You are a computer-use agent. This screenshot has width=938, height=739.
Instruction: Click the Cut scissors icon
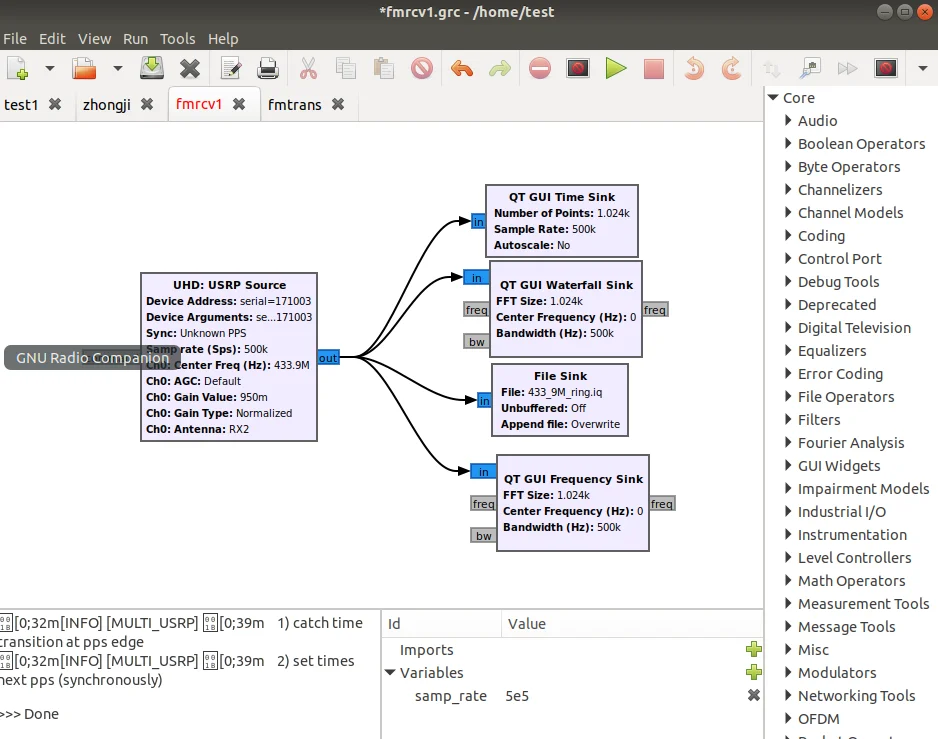tap(308, 68)
